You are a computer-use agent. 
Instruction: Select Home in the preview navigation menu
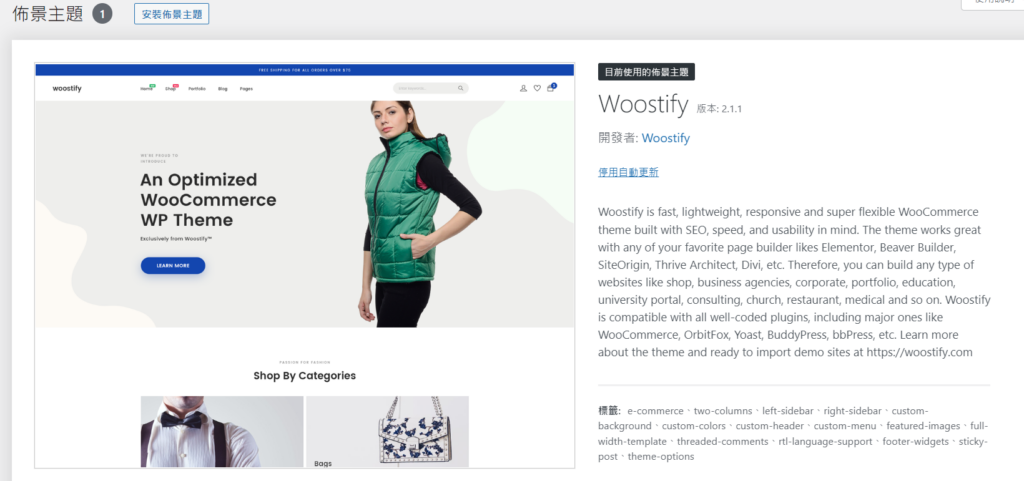146,89
